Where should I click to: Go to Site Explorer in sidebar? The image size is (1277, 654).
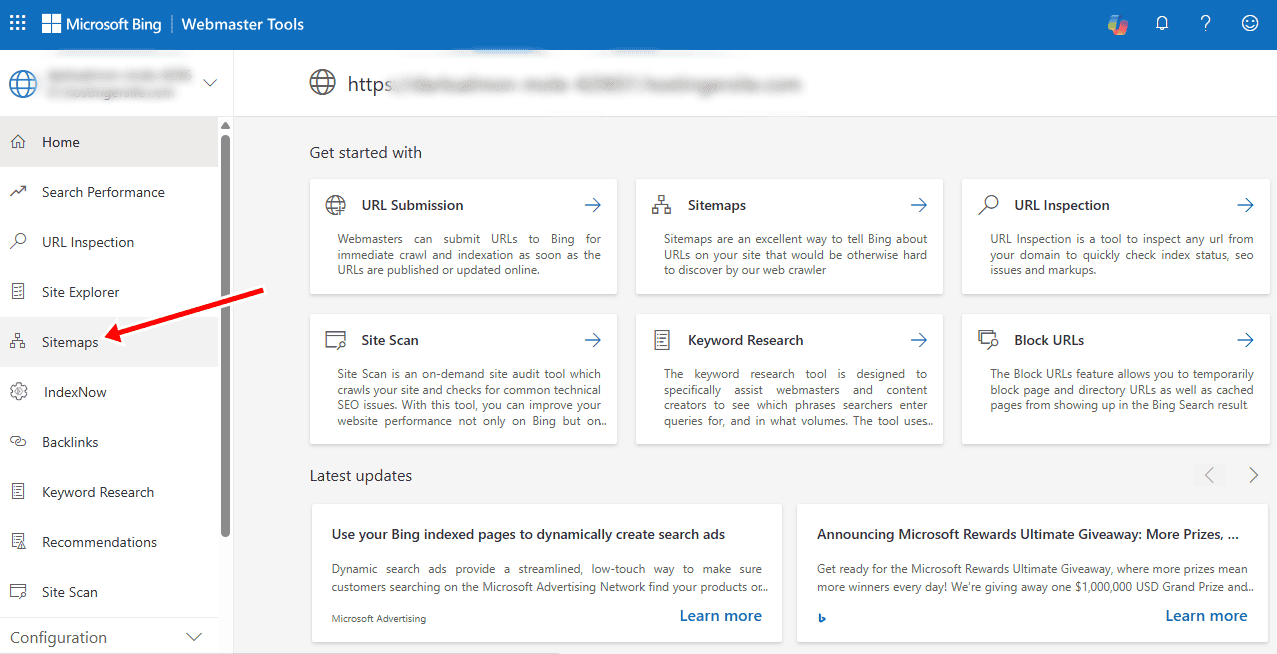109,292
